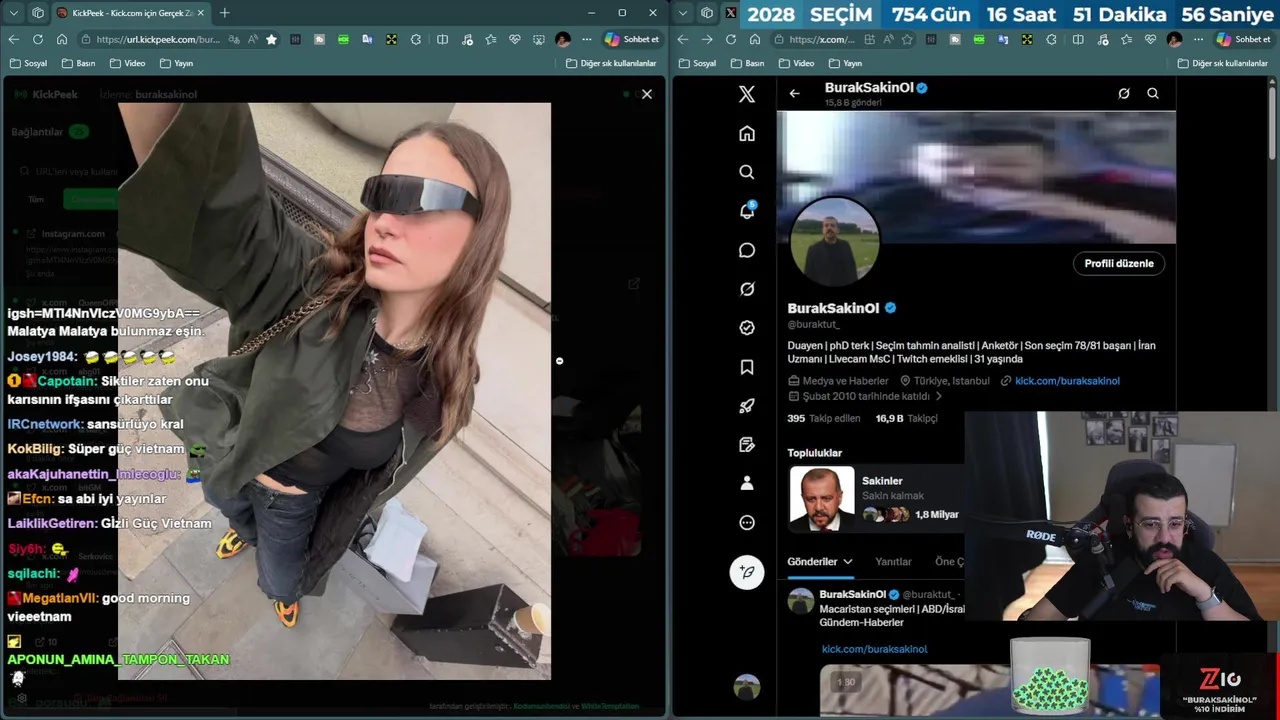Open Video bookmarks folder in right browser
Image resolution: width=1280 pixels, height=720 pixels.
point(796,63)
